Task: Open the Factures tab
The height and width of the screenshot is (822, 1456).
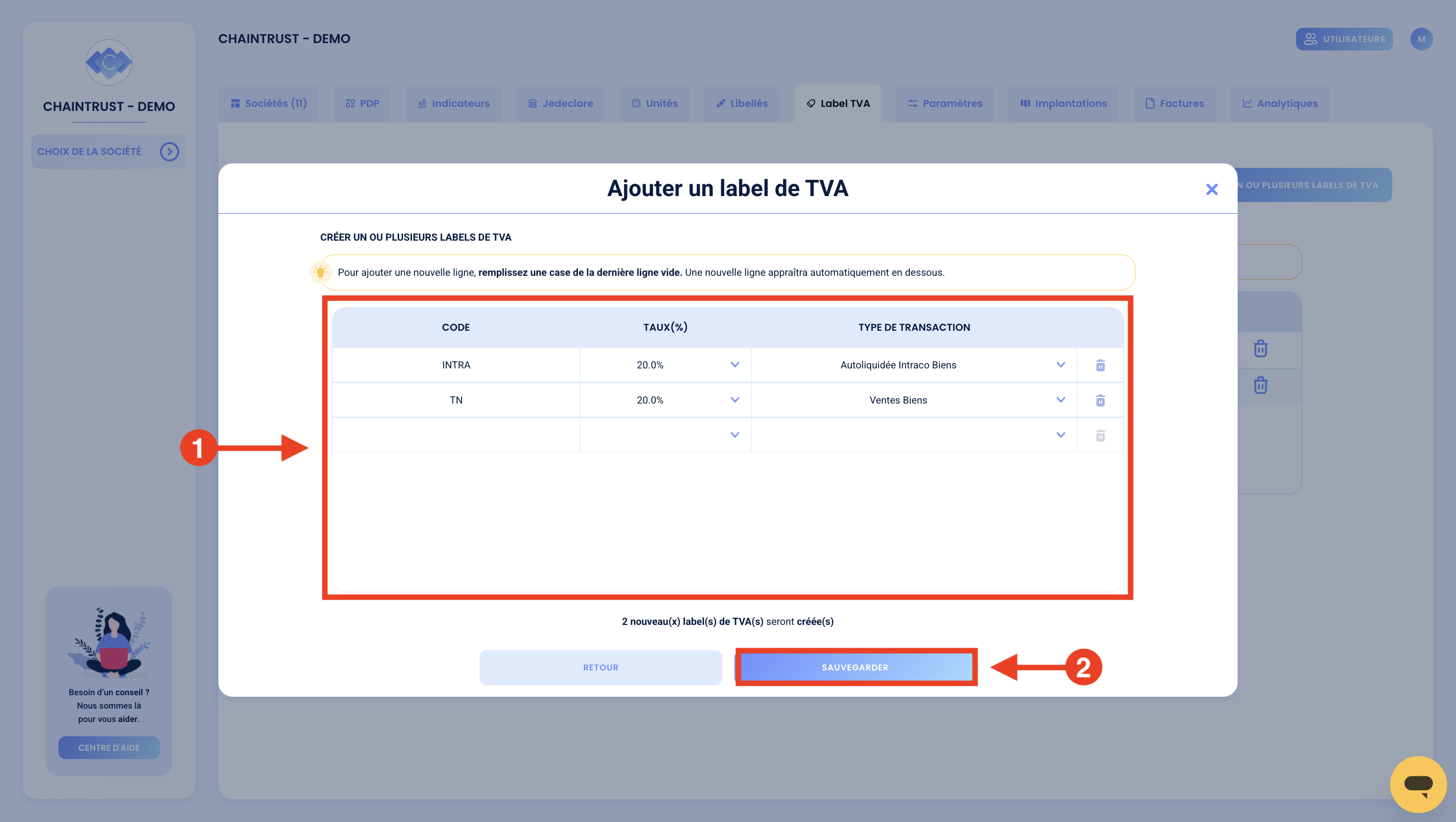Action: 1175,103
